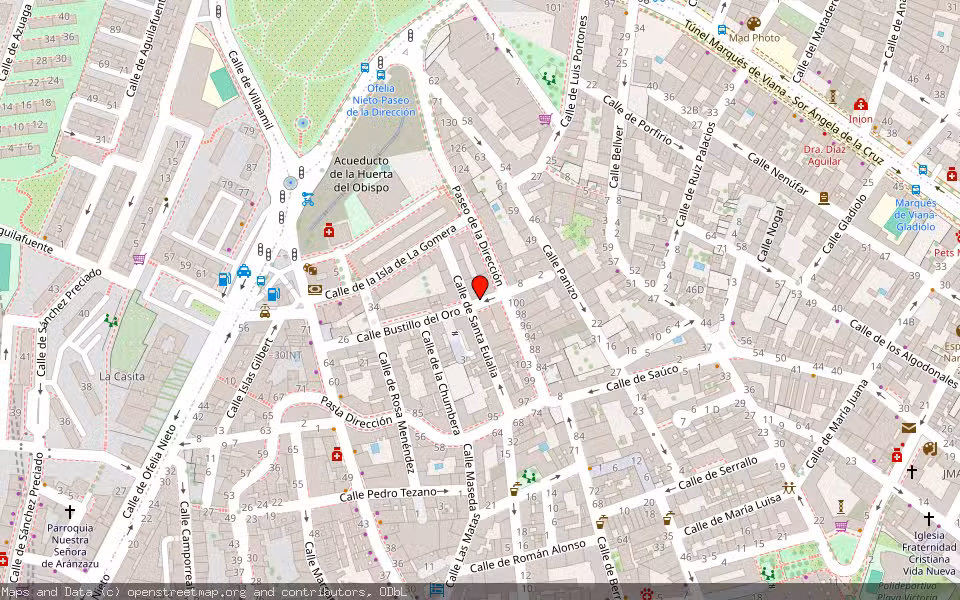The width and height of the screenshot is (960, 600).
Task: Open the openstreetmap.org attribution link
Action: (x=186, y=592)
